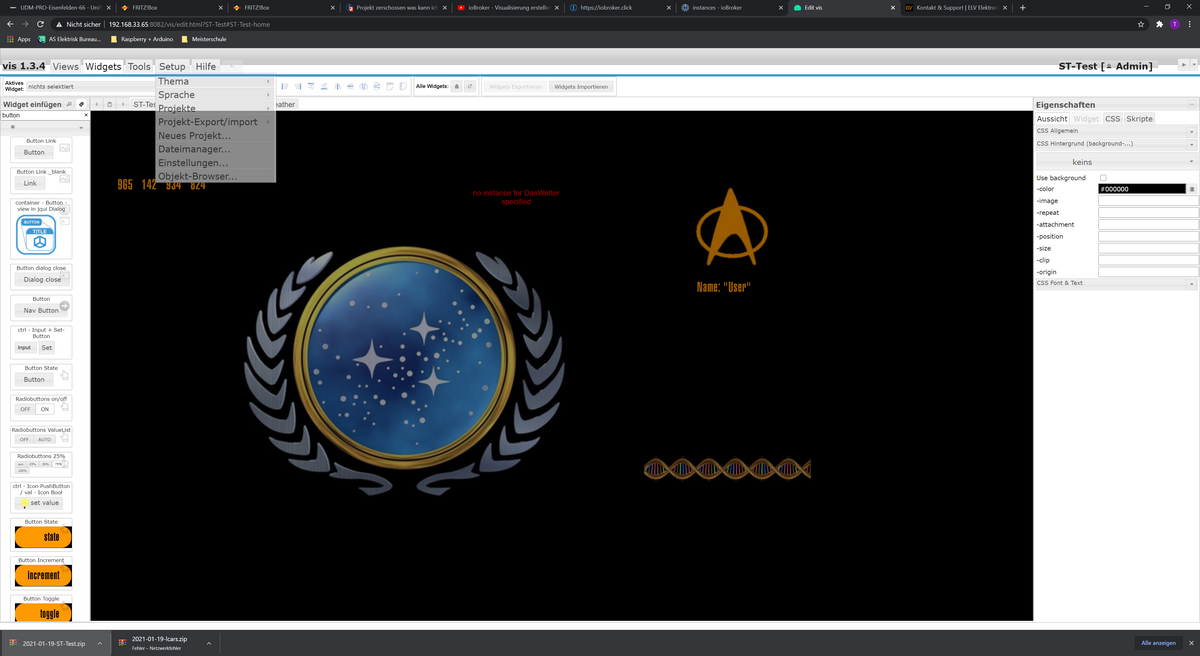Open the keins background preset dropdown
Screen dimensions: 1200x656
click(1115, 162)
